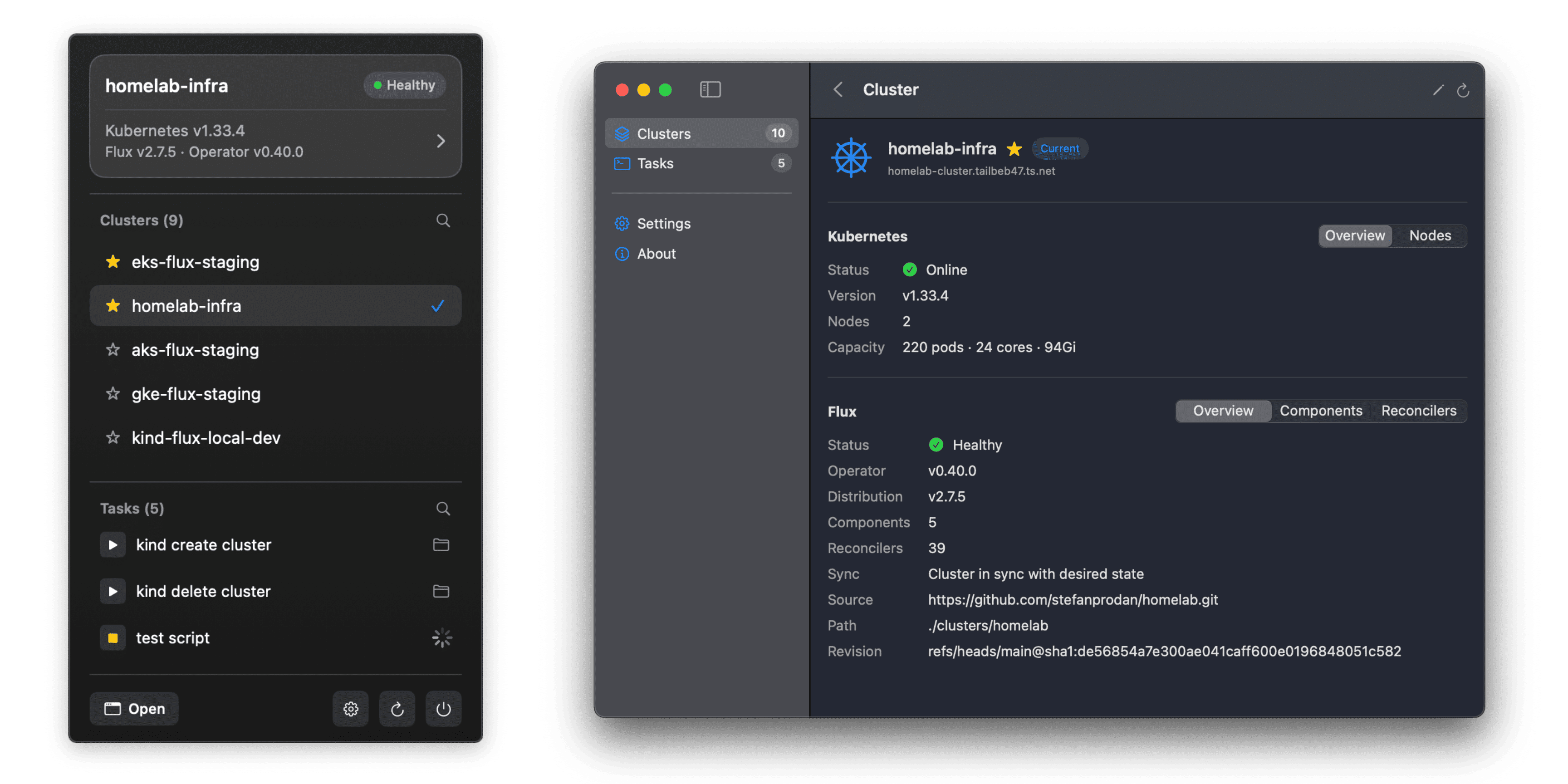Click the ./clusters/homelab path value
The width and height of the screenshot is (1568, 784).
pos(988,626)
